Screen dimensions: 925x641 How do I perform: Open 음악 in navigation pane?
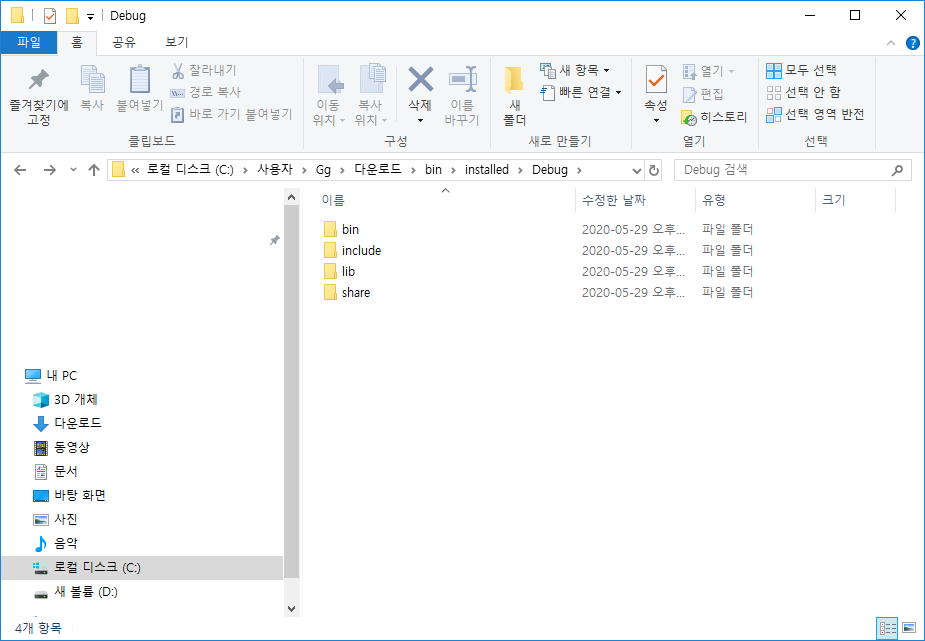(x=65, y=544)
